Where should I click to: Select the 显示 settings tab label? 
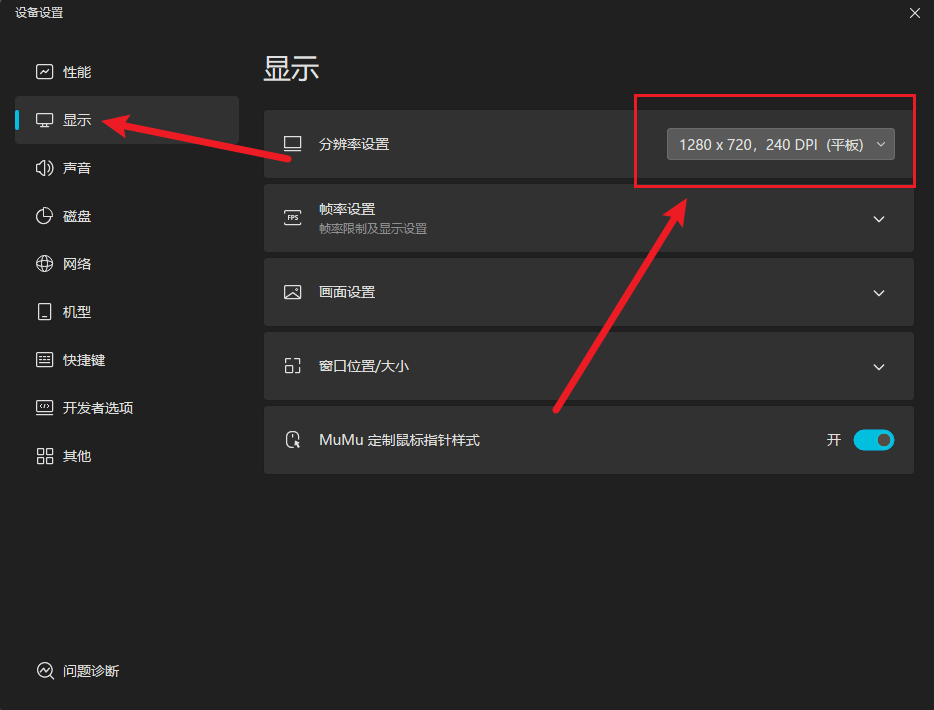click(x=77, y=120)
